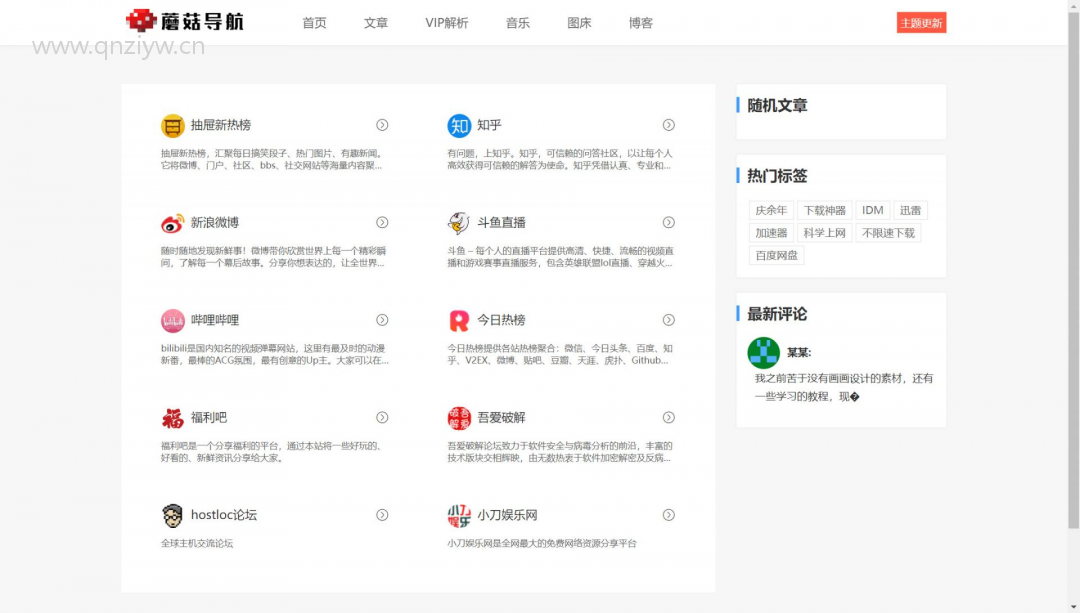This screenshot has width=1080, height=613.
Task: Open the 新浪微博 title link
Action: (x=215, y=222)
